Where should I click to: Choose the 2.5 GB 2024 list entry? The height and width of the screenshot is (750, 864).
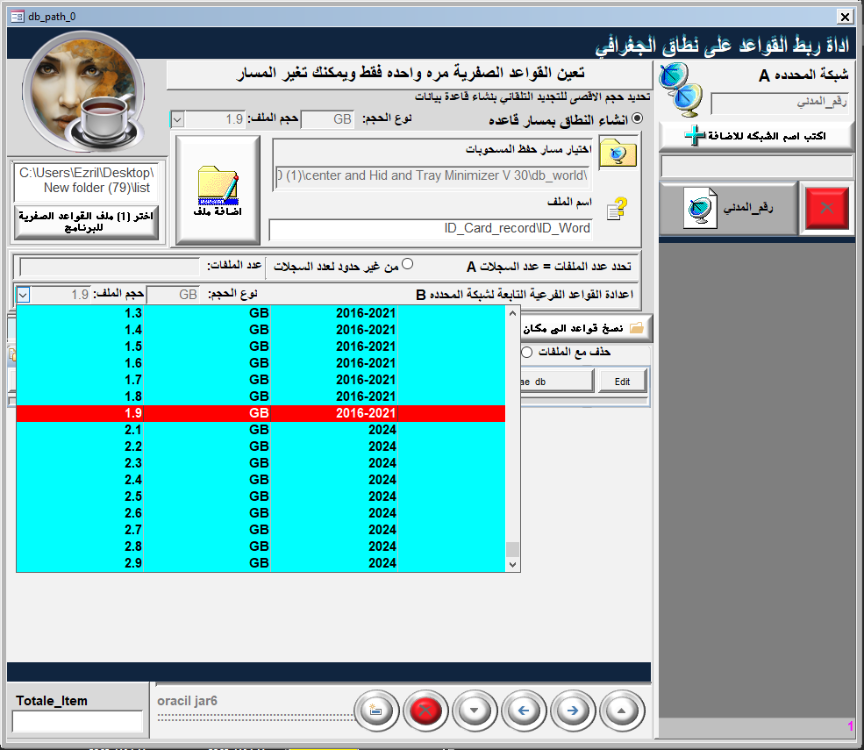260,496
